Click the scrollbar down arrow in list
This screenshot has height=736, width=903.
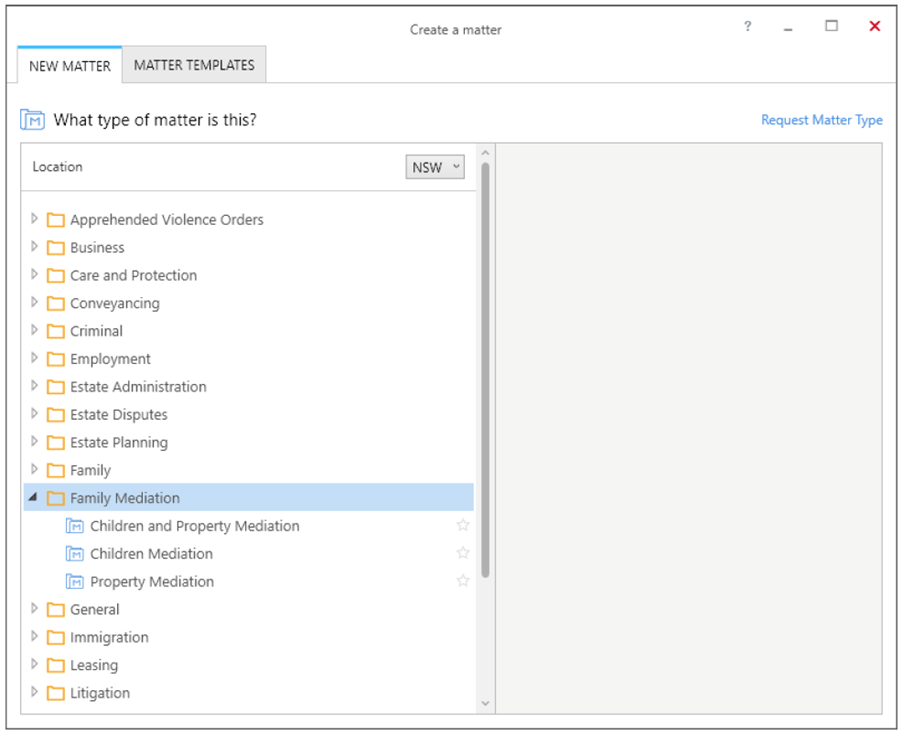pos(485,703)
